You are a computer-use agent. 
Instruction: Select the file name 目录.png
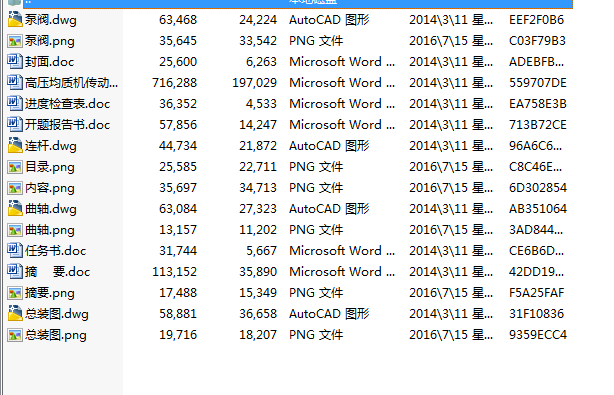tap(49, 167)
